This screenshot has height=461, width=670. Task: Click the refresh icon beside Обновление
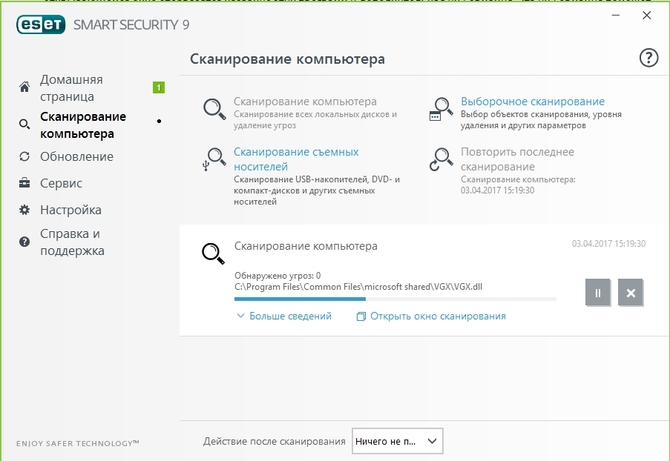tap(24, 157)
